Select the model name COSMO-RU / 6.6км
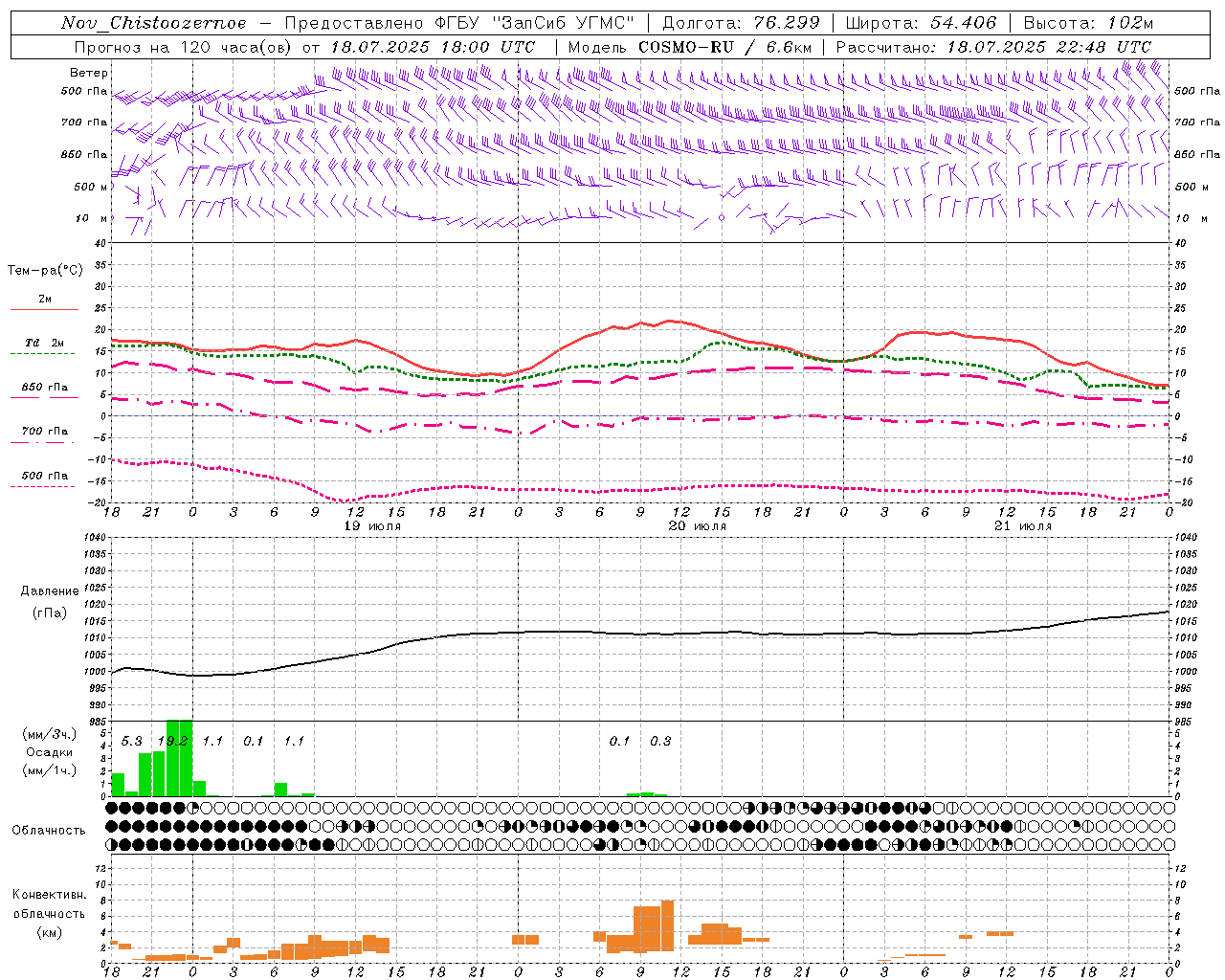This screenshot has width=1225, height=980. (x=725, y=47)
